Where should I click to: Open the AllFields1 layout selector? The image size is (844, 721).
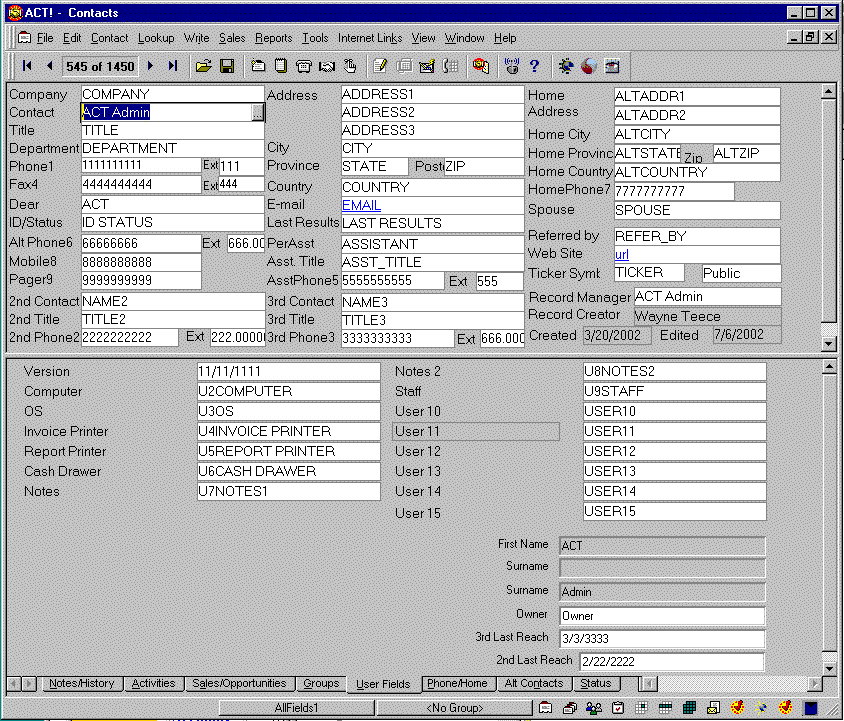[x=297, y=708]
